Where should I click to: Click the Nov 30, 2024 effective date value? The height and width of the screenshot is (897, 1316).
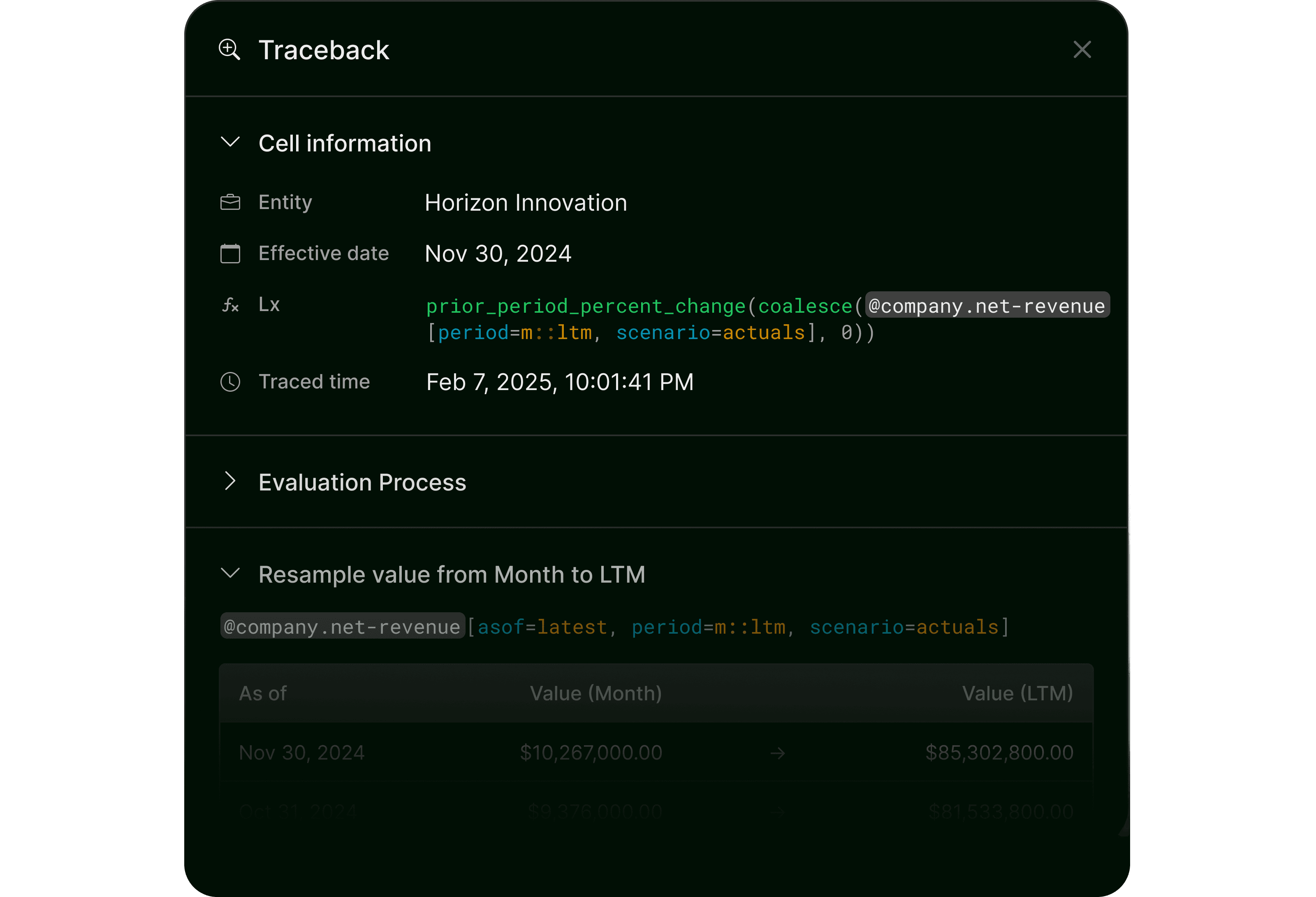click(498, 254)
